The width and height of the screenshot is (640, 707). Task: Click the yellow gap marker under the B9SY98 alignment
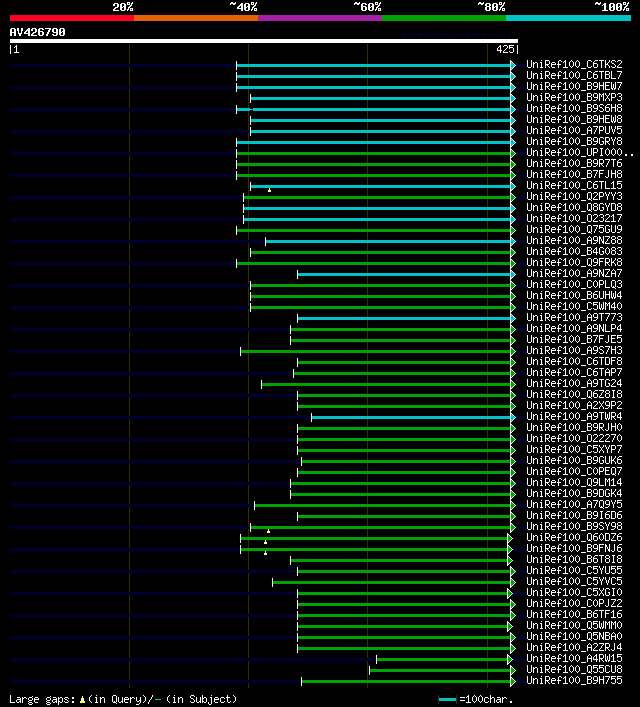pos(268,531)
